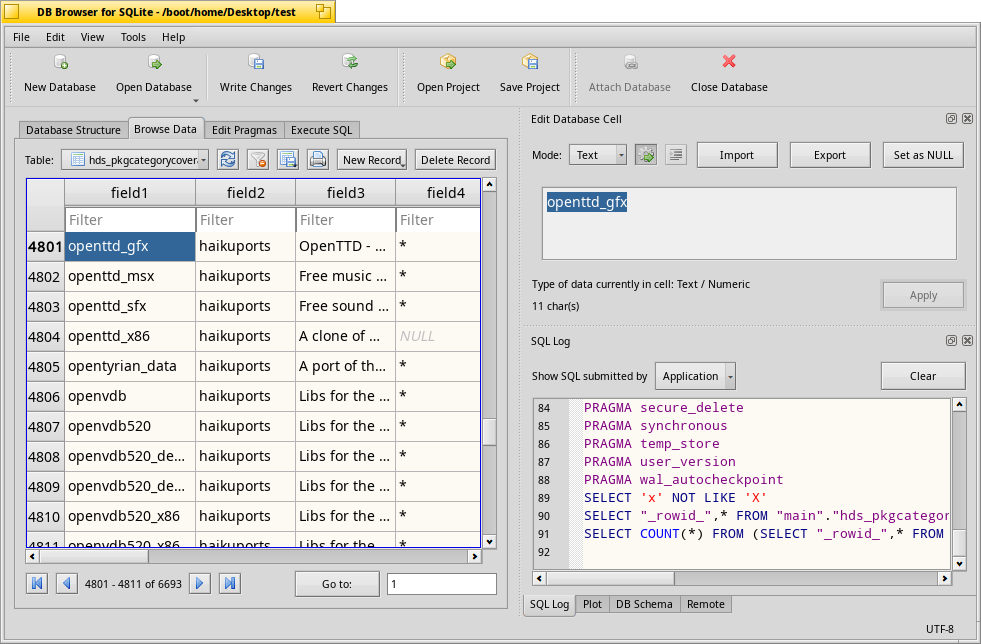The image size is (981, 644).
Task: Expand the Open Database dropdown arrow
Action: click(195, 100)
